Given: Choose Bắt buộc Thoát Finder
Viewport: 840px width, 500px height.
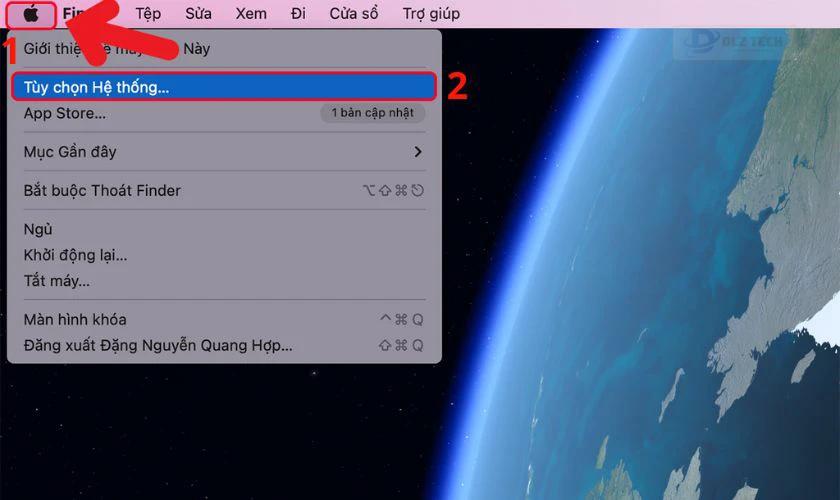Looking at the screenshot, I should click(x=224, y=190).
